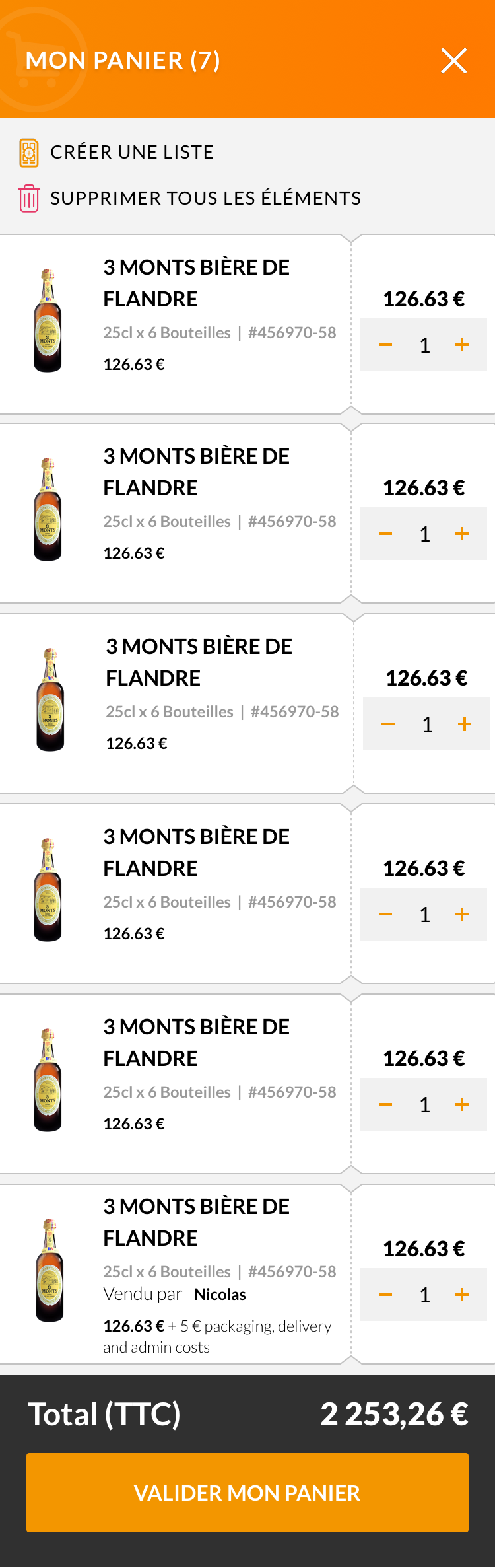Viewport: 495px width, 1568px height.
Task: Increase quantity of the first cart item
Action: (462, 345)
